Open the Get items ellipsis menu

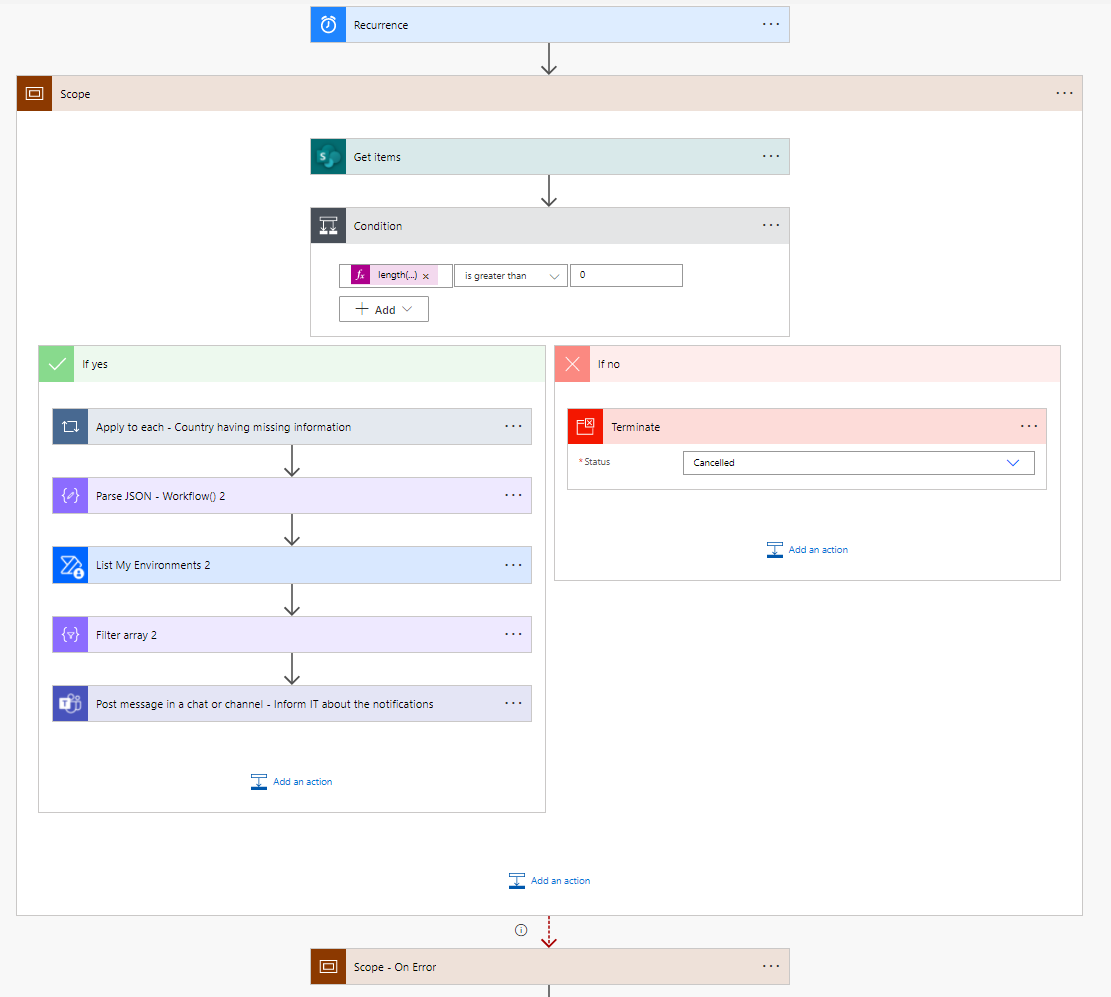[770, 157]
